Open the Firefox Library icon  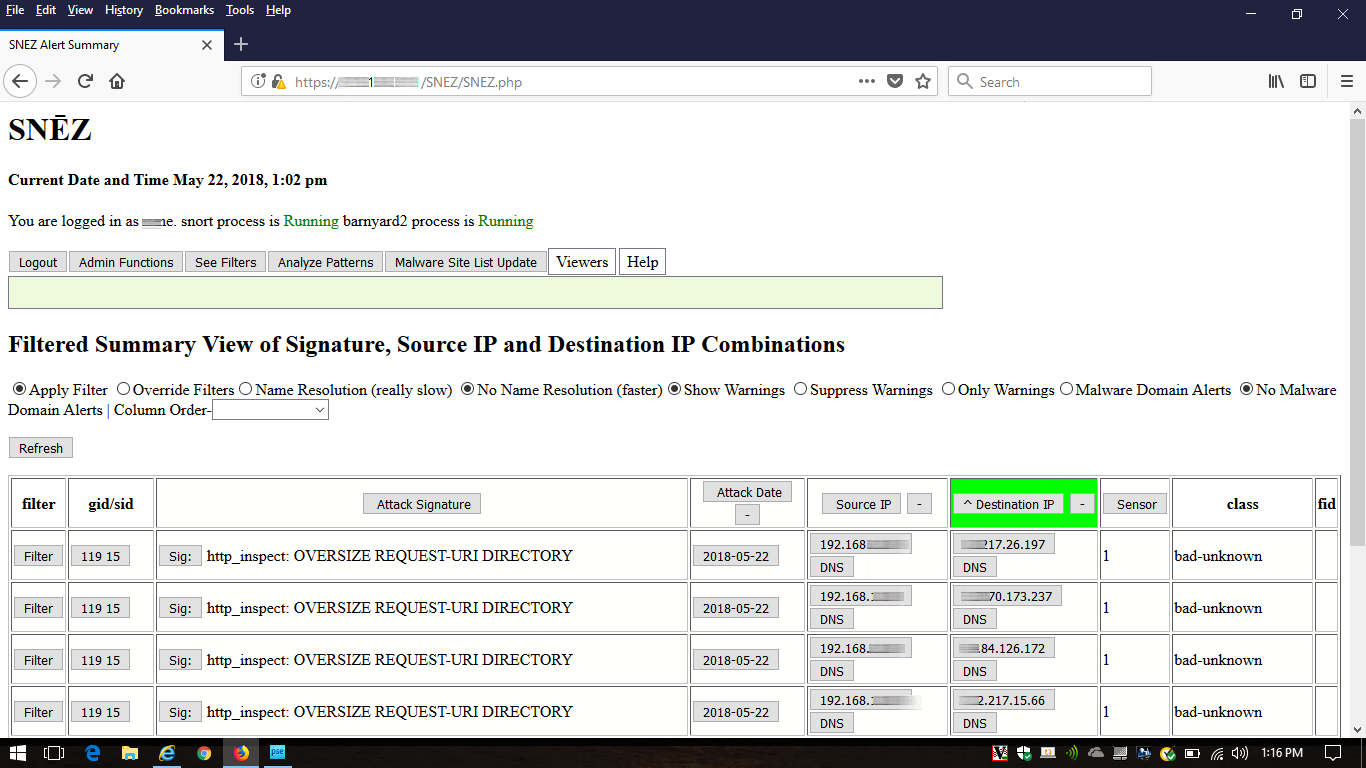[1276, 81]
